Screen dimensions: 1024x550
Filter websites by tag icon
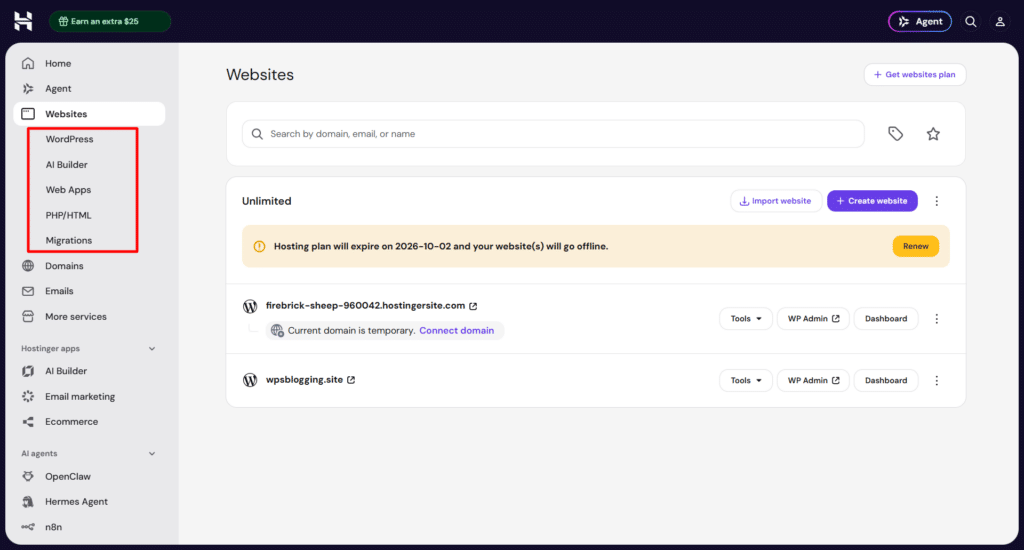click(x=895, y=134)
